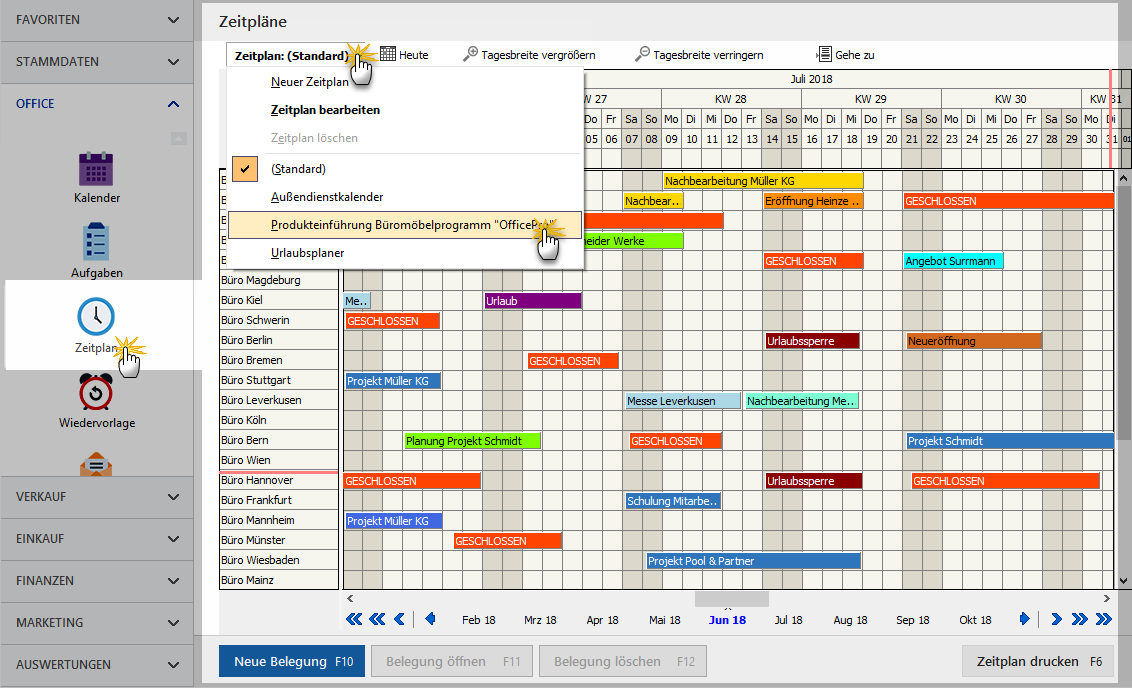Expand the STAMMDATEN section
The height and width of the screenshot is (688, 1132).
click(97, 62)
